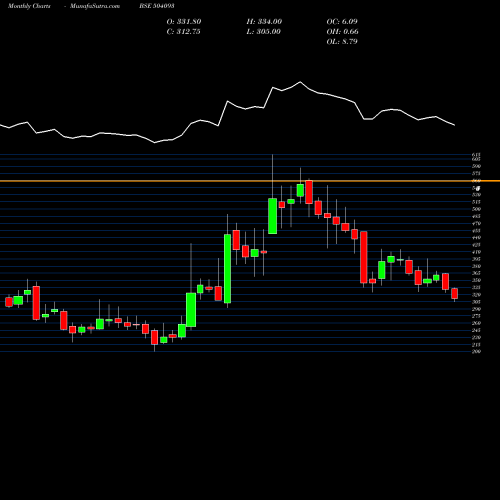This screenshot has height=500, width=500.
Task: Click the 440 price axis label
Action: click(476, 238)
